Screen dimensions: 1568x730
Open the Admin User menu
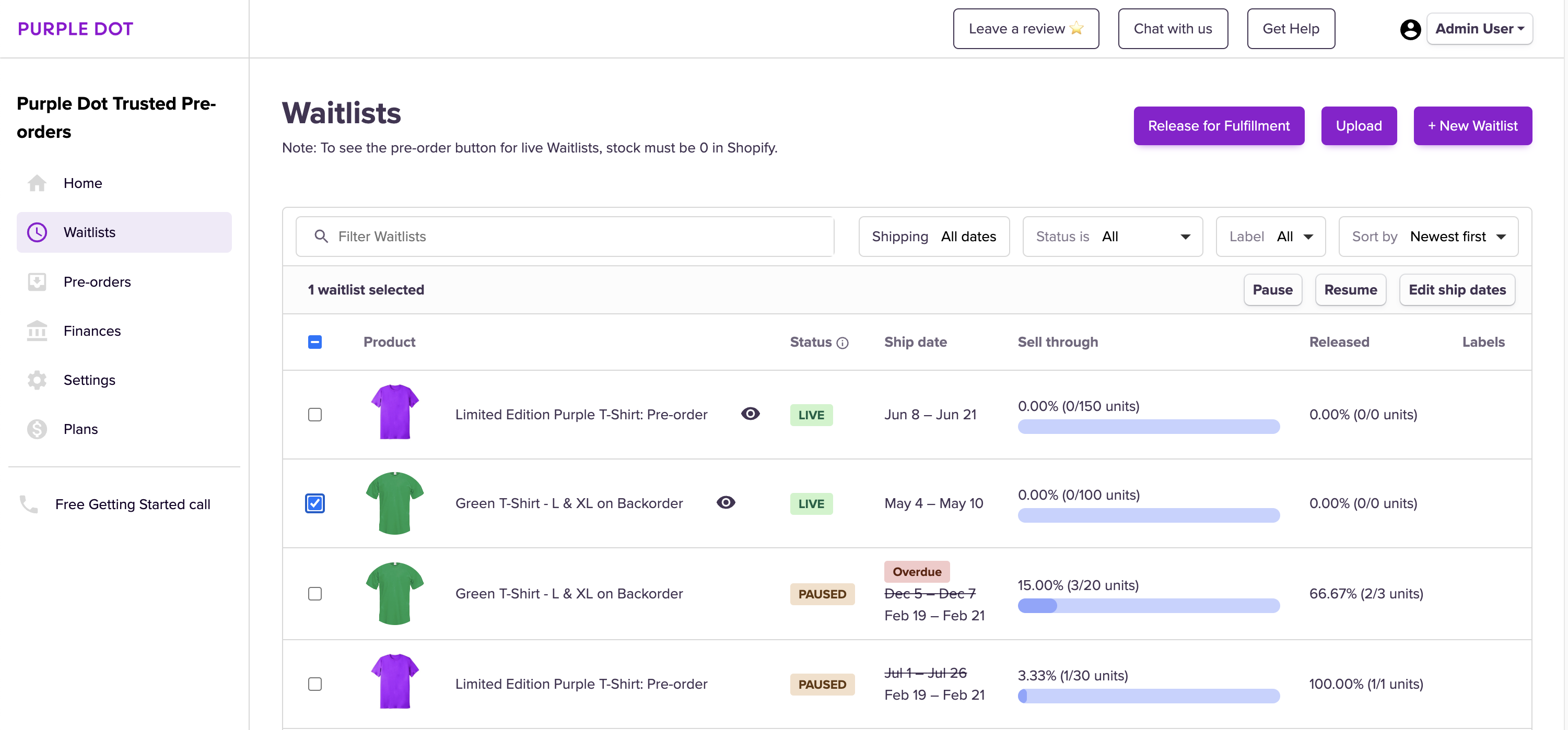pyautogui.click(x=1479, y=29)
